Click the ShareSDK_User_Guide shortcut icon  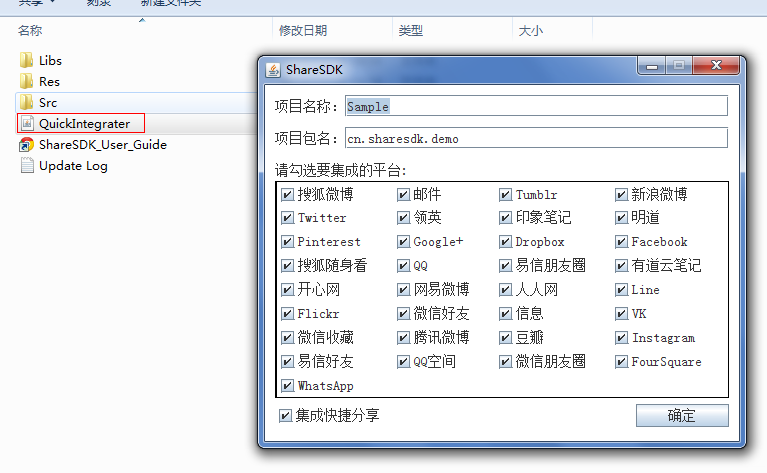coord(26,145)
